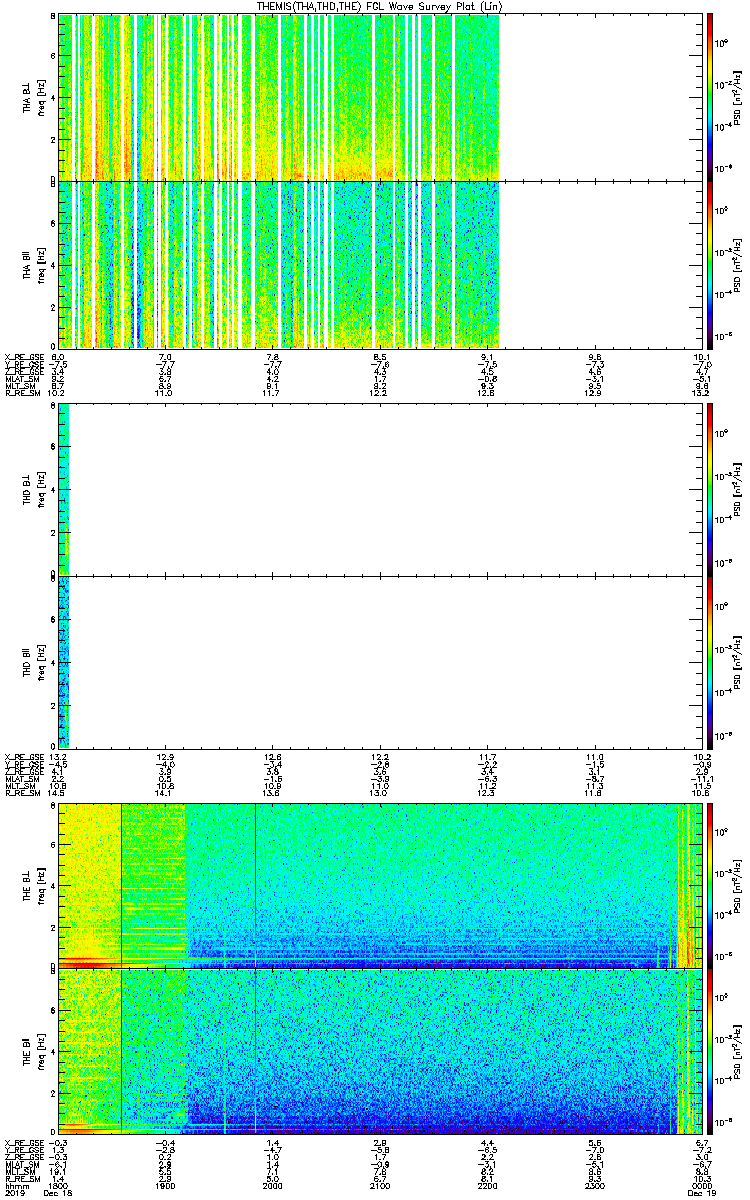Click the 2200 time tick label
This screenshot has height=1200, width=750.
489,1186
